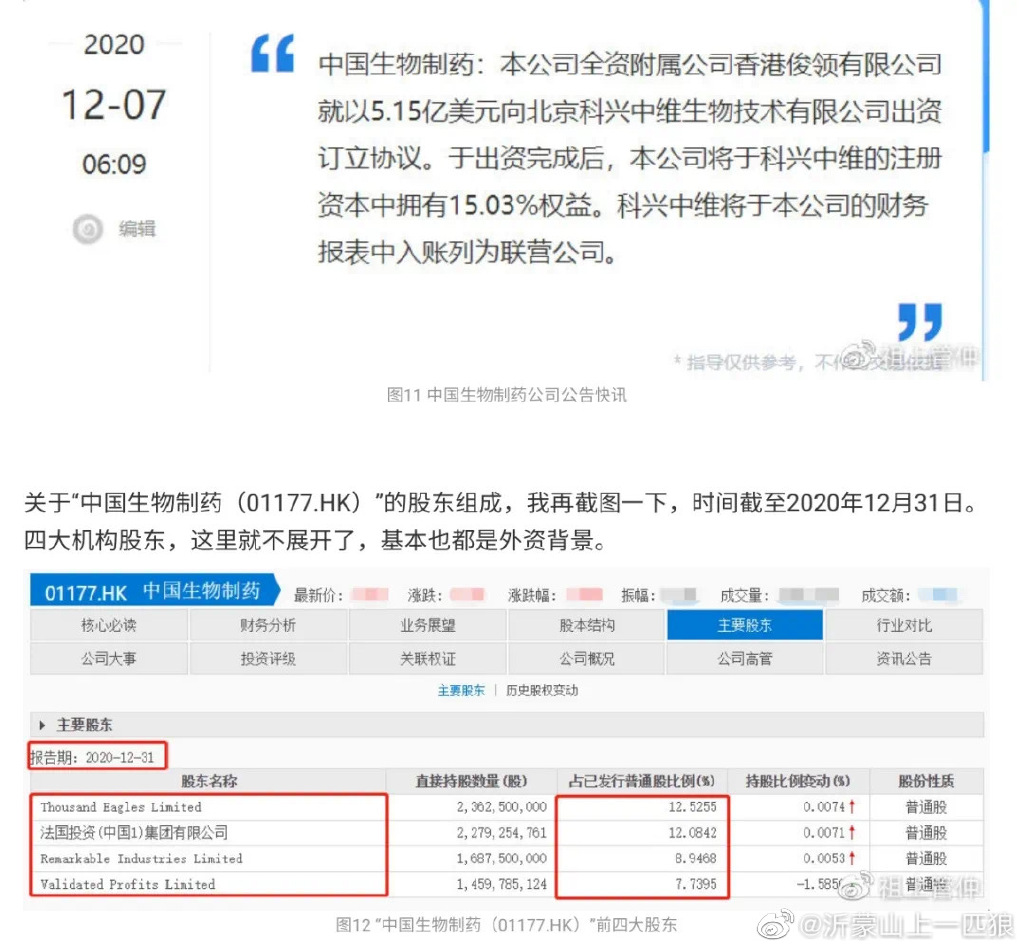This screenshot has width=1024, height=950.
Task: Switch to 业务展望 tab
Action: tap(428, 625)
